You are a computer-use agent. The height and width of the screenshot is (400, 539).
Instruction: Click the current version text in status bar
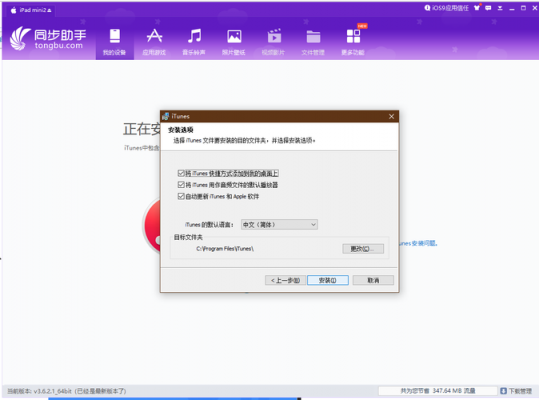67,391
